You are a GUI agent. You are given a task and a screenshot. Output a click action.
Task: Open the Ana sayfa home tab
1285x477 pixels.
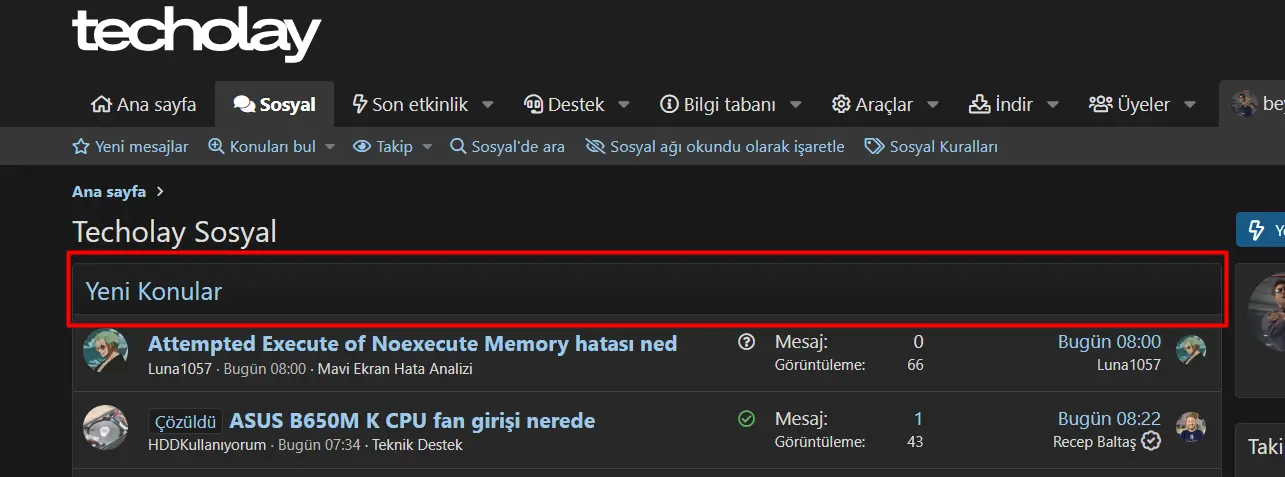click(x=143, y=104)
